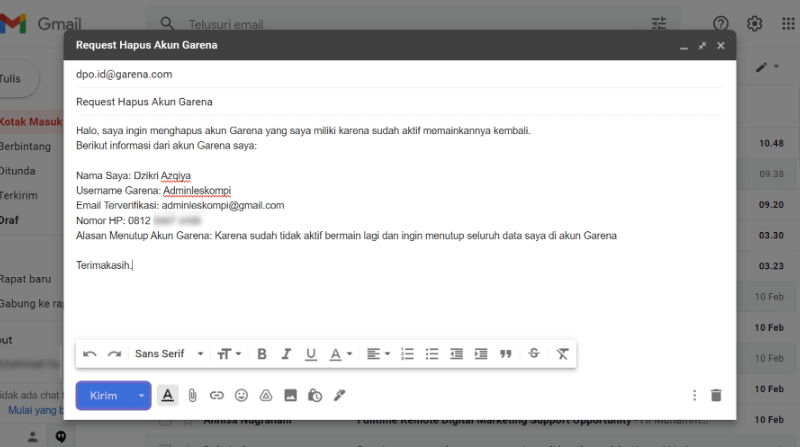
Task: Click the Telusuri email search box
Action: coord(413,24)
